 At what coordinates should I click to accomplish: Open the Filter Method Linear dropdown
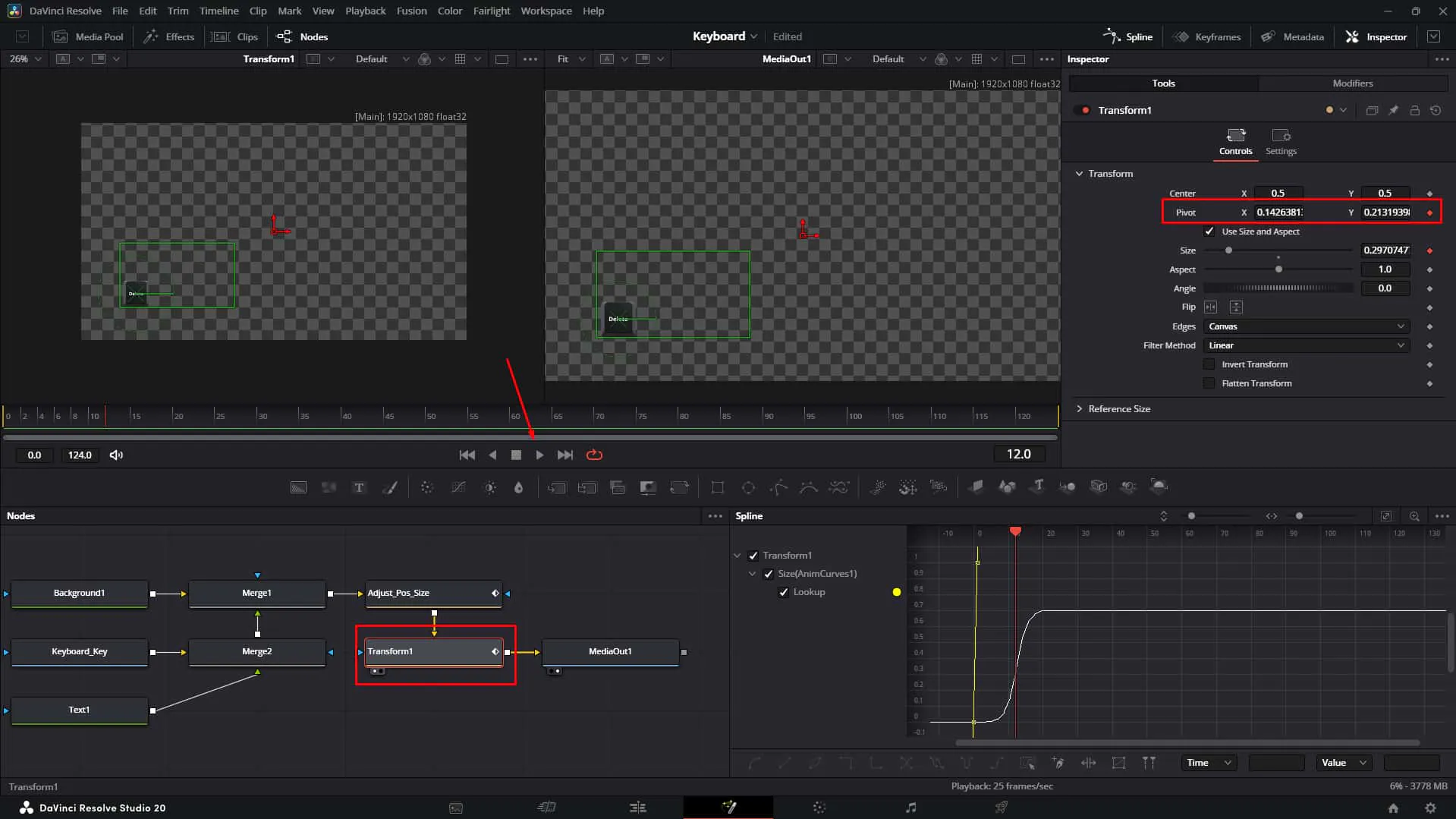click(1306, 345)
